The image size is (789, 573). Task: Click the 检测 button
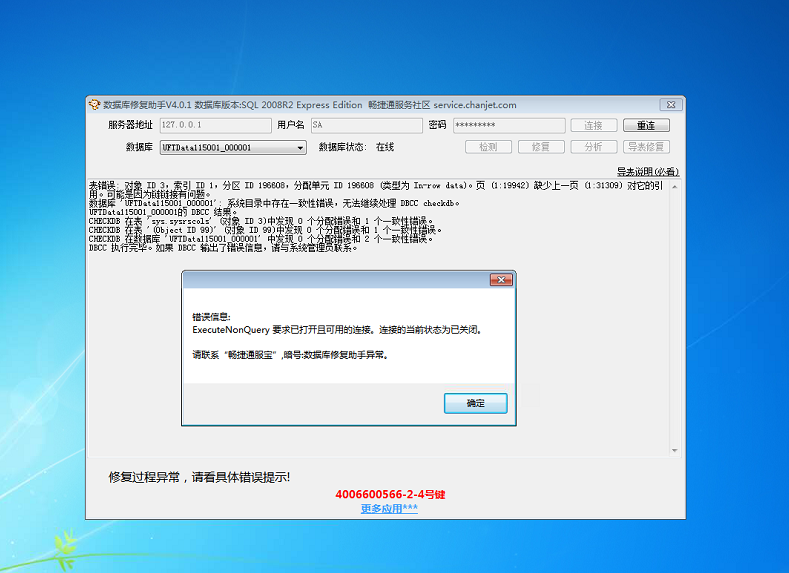point(489,147)
